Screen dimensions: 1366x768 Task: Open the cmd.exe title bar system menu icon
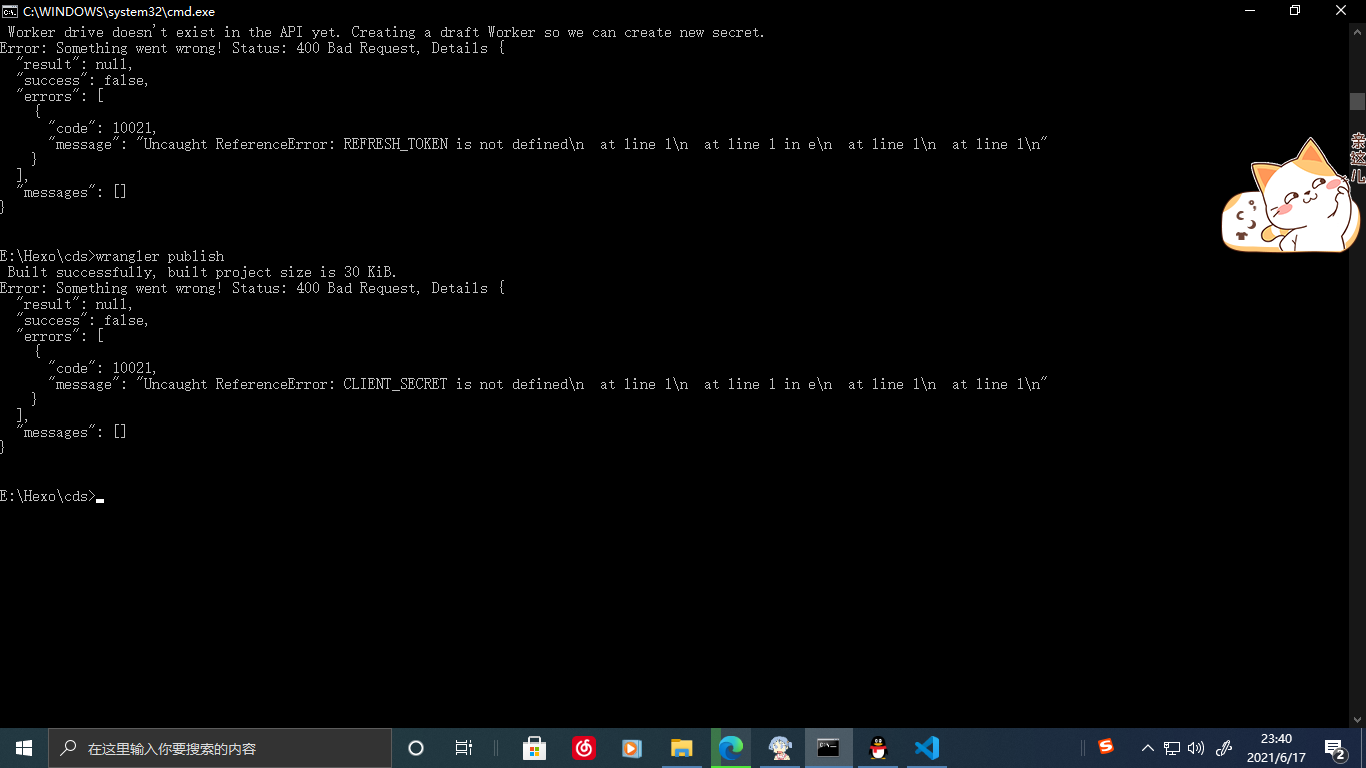[x=10, y=11]
